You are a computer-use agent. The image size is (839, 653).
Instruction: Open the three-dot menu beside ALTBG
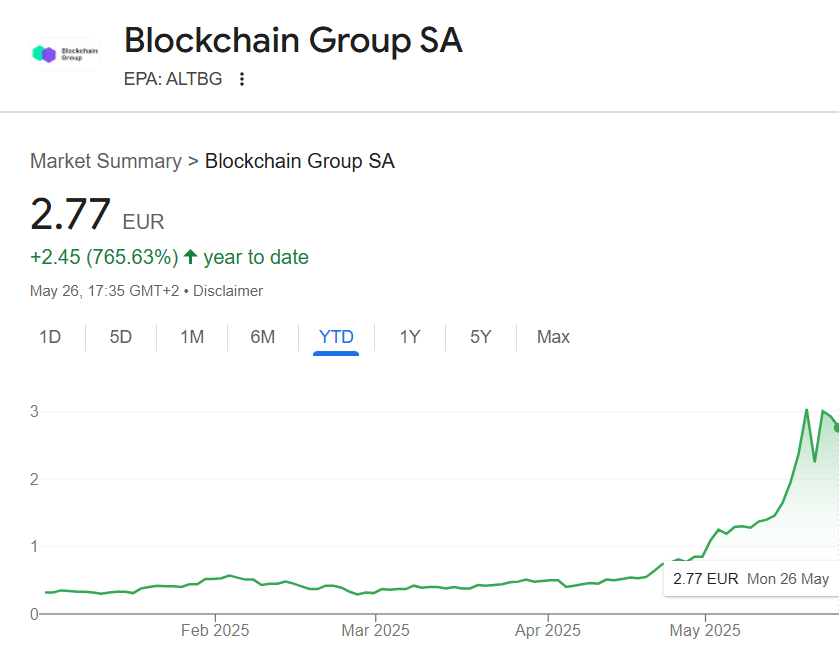click(x=242, y=79)
